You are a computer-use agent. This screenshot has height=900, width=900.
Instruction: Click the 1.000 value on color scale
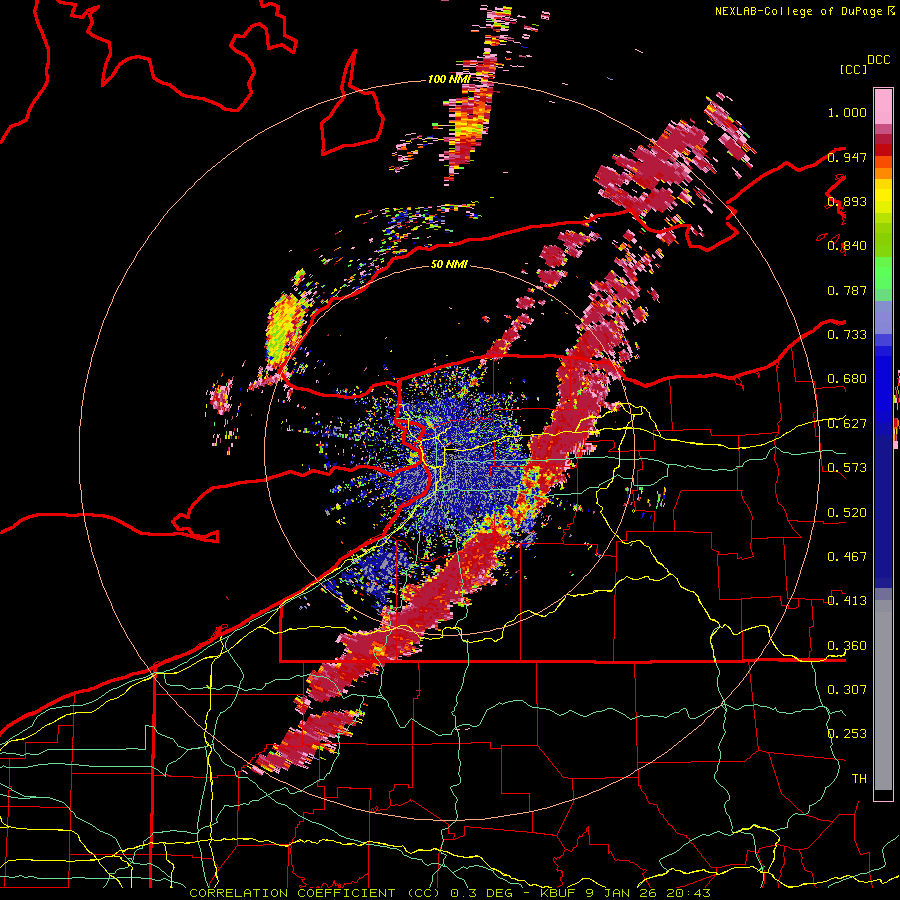(847, 112)
